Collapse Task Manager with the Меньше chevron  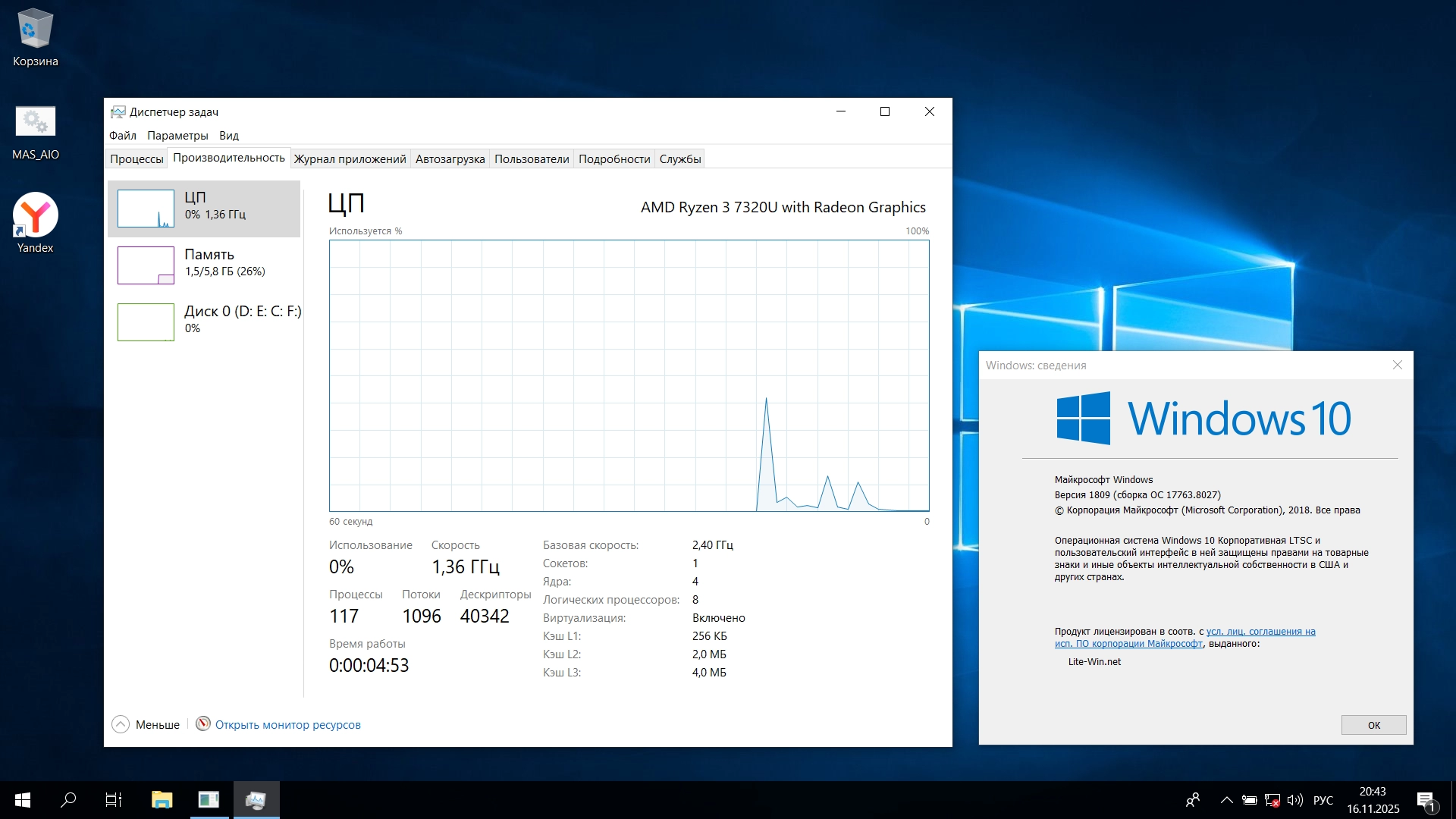point(121,724)
